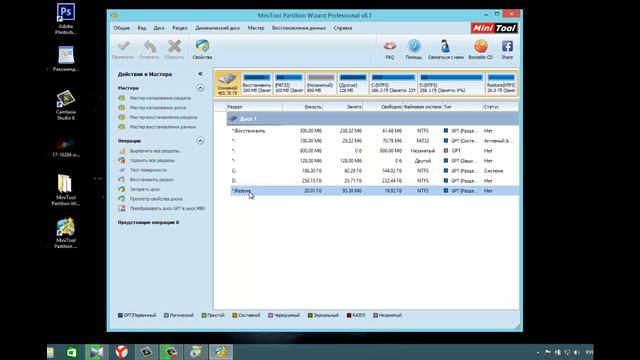Sort by the Раздел column header
The width and height of the screenshot is (640, 360).
[254, 107]
